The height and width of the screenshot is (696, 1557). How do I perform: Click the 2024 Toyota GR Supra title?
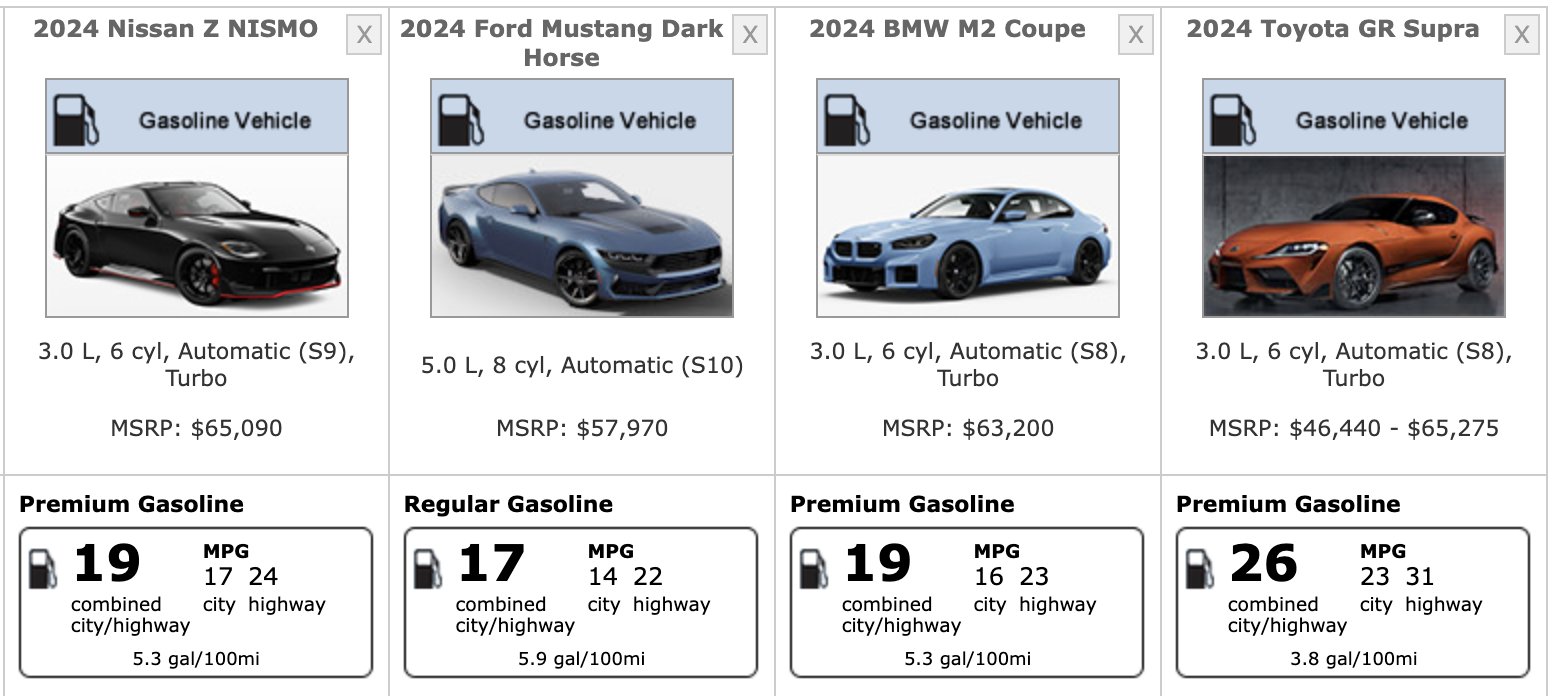point(1332,29)
